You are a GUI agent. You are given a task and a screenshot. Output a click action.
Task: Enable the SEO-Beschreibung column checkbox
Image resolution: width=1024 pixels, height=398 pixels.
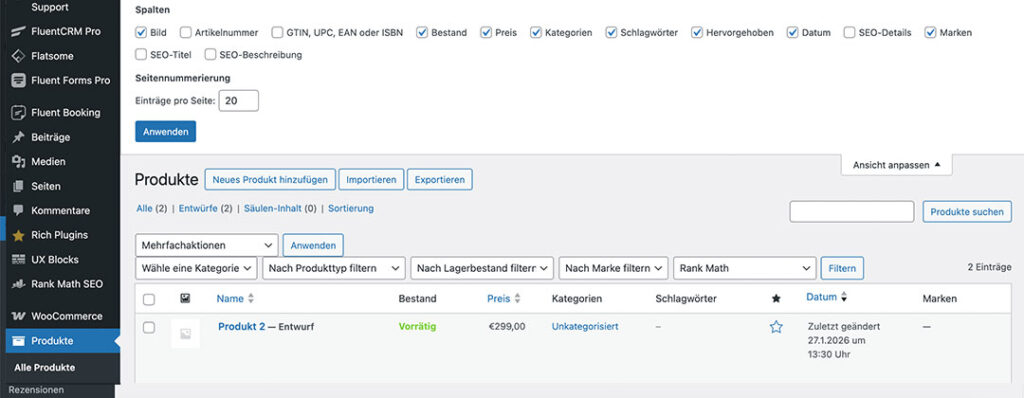click(x=210, y=55)
